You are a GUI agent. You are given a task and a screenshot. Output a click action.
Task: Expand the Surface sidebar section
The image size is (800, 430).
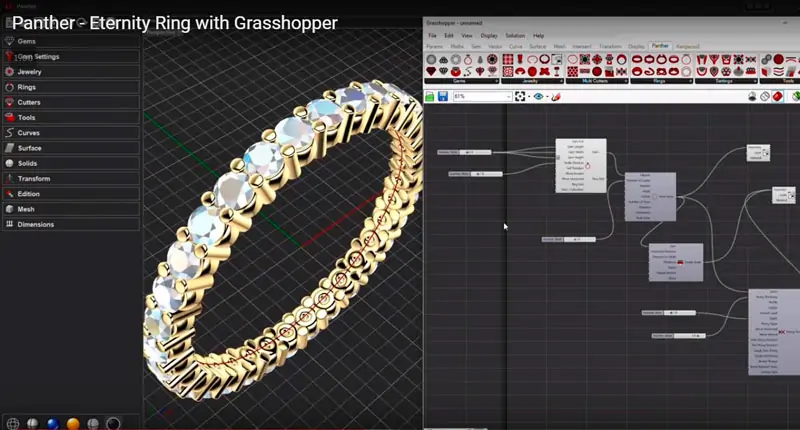point(71,148)
